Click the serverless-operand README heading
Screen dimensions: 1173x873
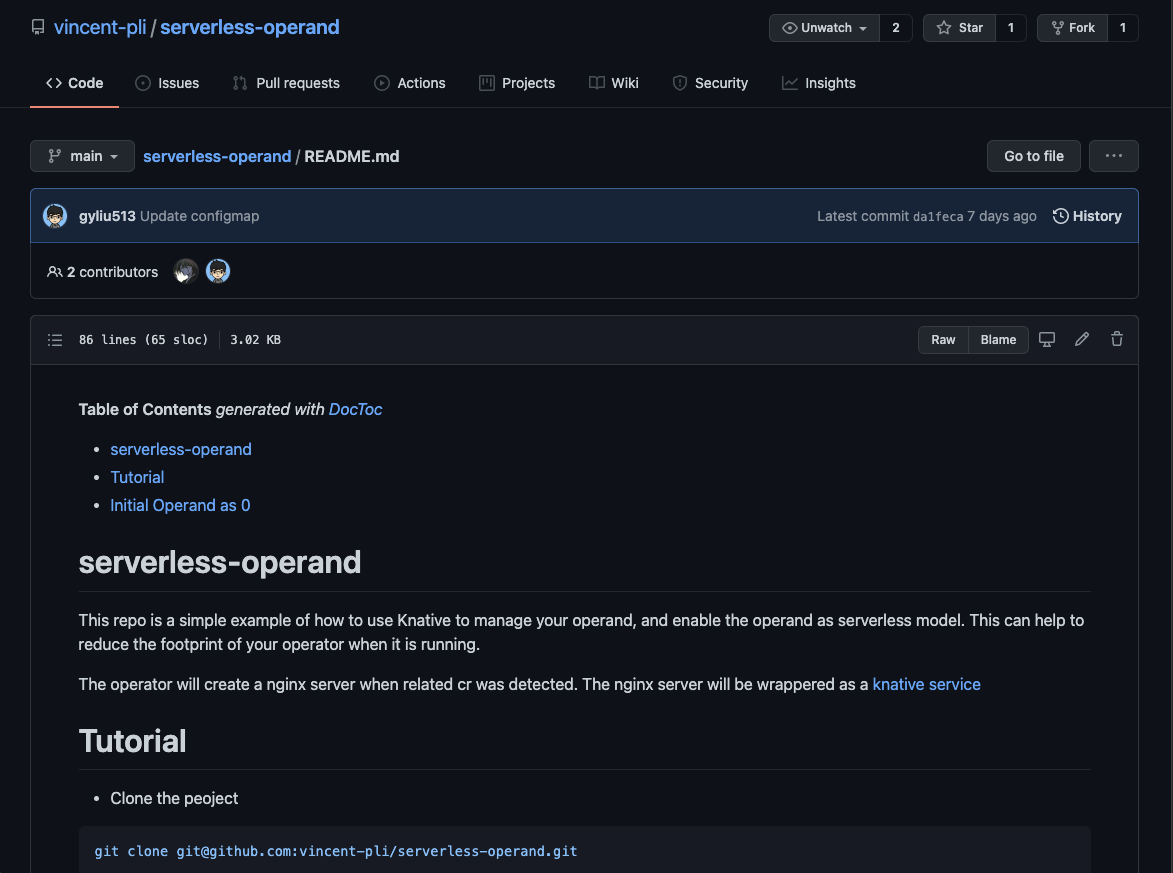220,563
